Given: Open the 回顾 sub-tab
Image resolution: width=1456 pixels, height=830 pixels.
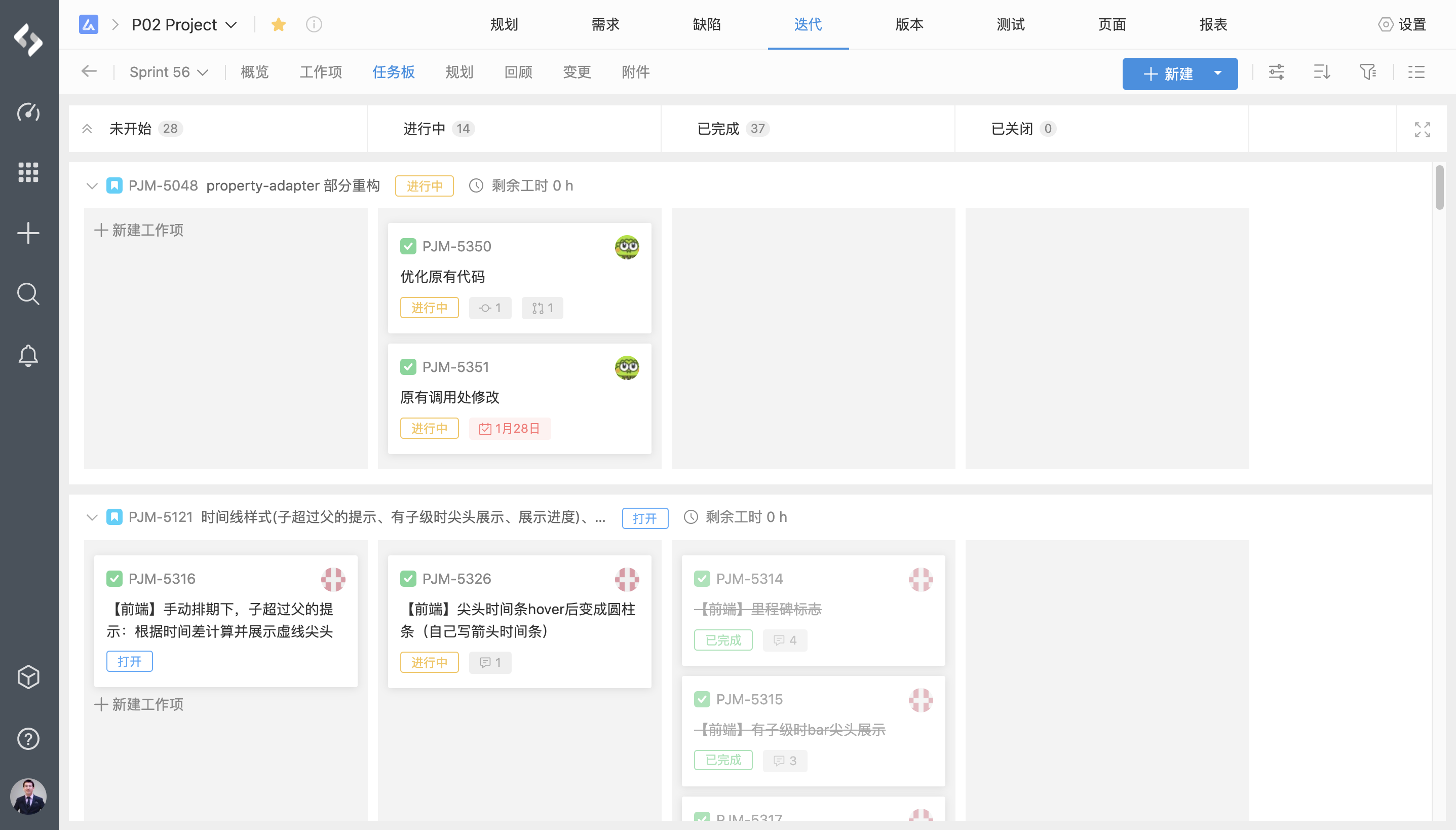Looking at the screenshot, I should 518,72.
